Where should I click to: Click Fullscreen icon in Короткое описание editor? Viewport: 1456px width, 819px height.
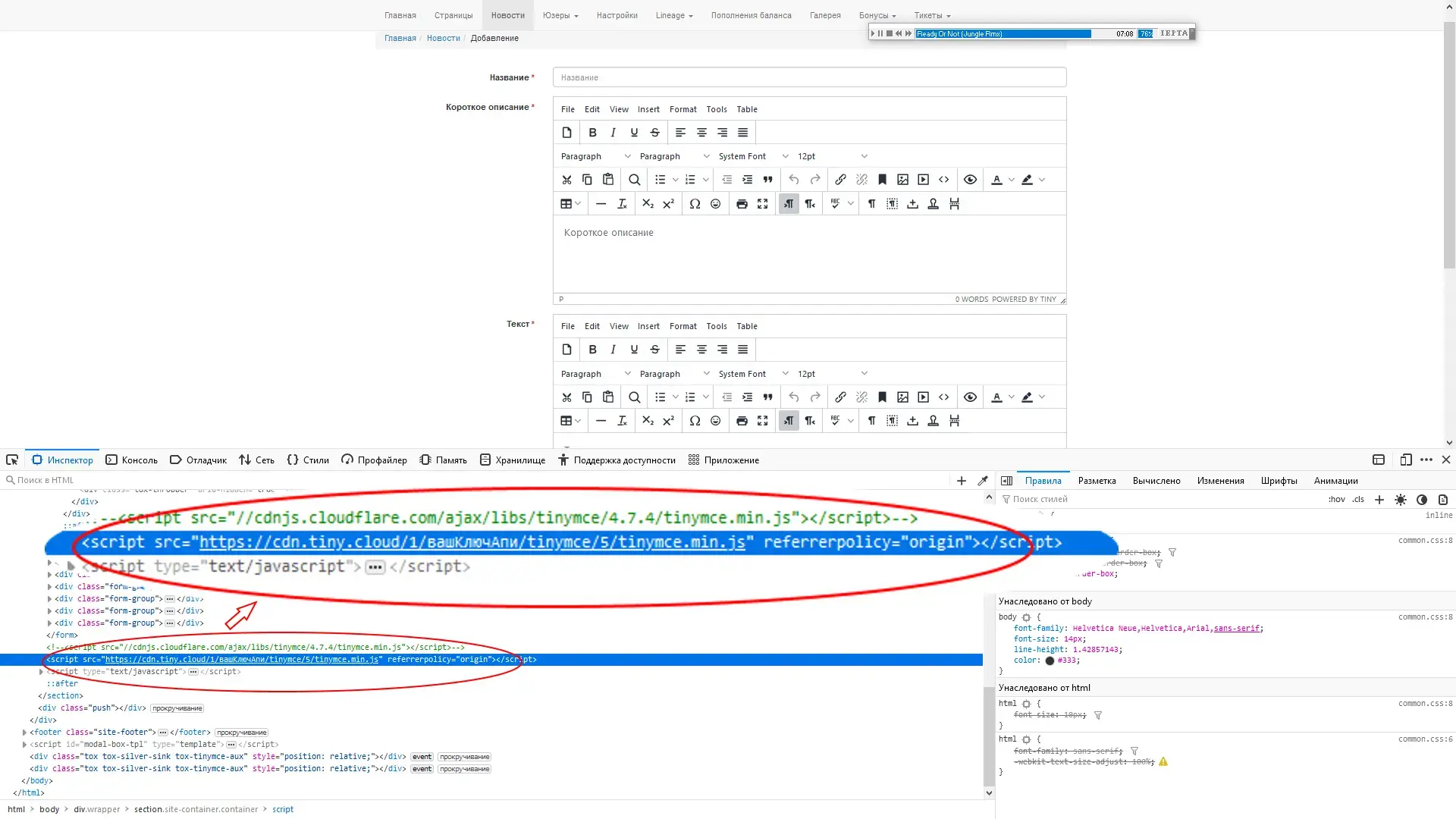tap(763, 204)
